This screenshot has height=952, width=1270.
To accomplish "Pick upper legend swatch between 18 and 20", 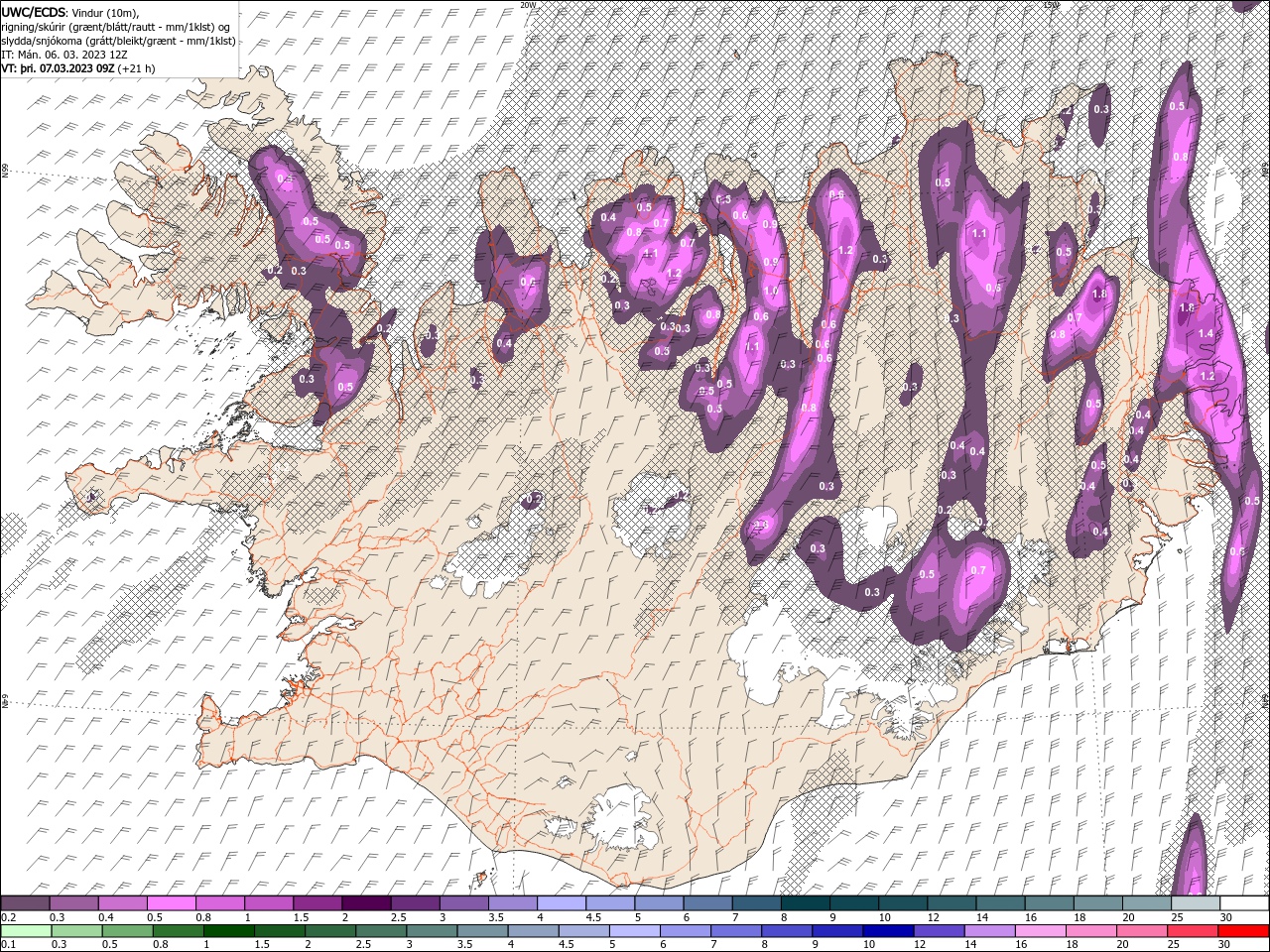I will [x=1096, y=903].
